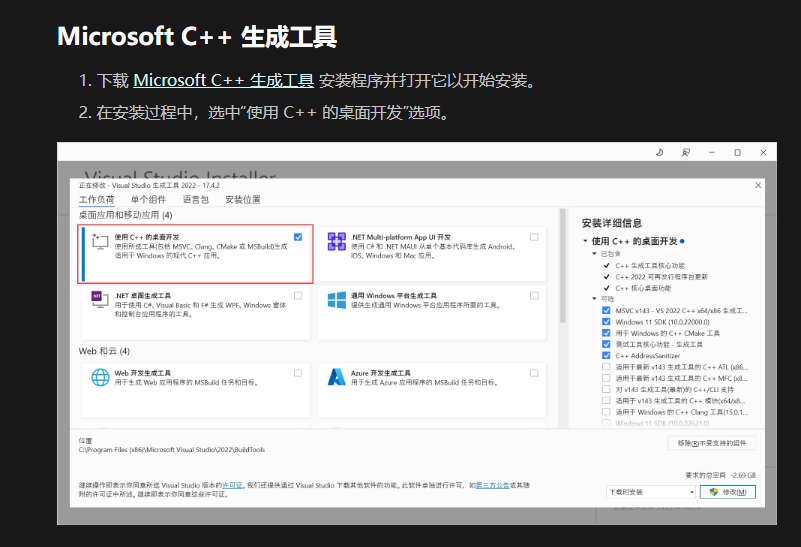Maximize the Visual Studio Installer window
This screenshot has width=801, height=547.
[x=738, y=152]
